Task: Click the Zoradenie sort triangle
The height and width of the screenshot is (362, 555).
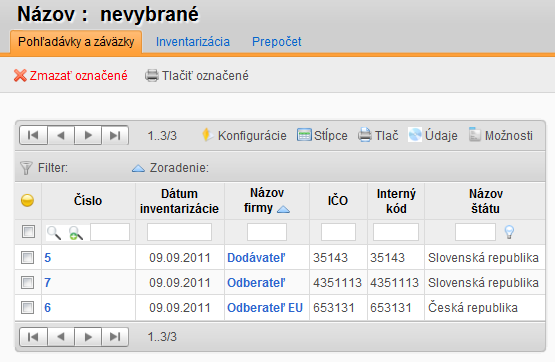Action: tap(138, 168)
